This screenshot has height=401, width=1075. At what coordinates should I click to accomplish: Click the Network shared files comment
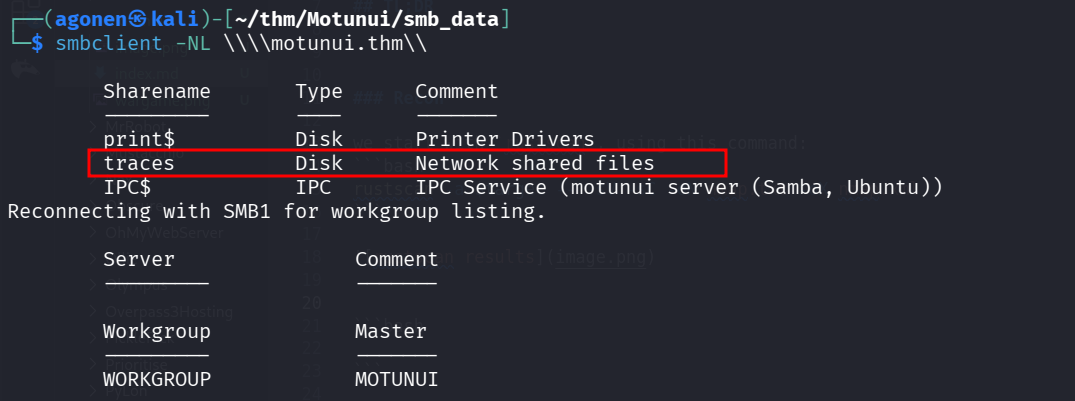[535, 163]
